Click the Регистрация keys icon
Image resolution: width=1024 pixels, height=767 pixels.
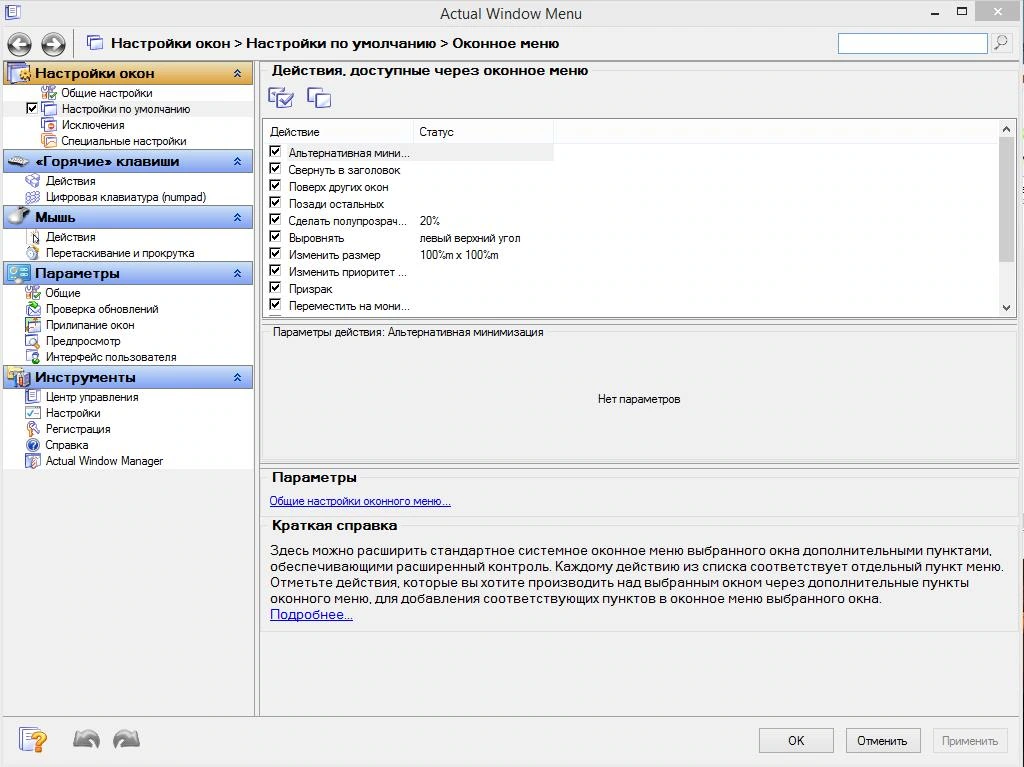pyautogui.click(x=33, y=429)
